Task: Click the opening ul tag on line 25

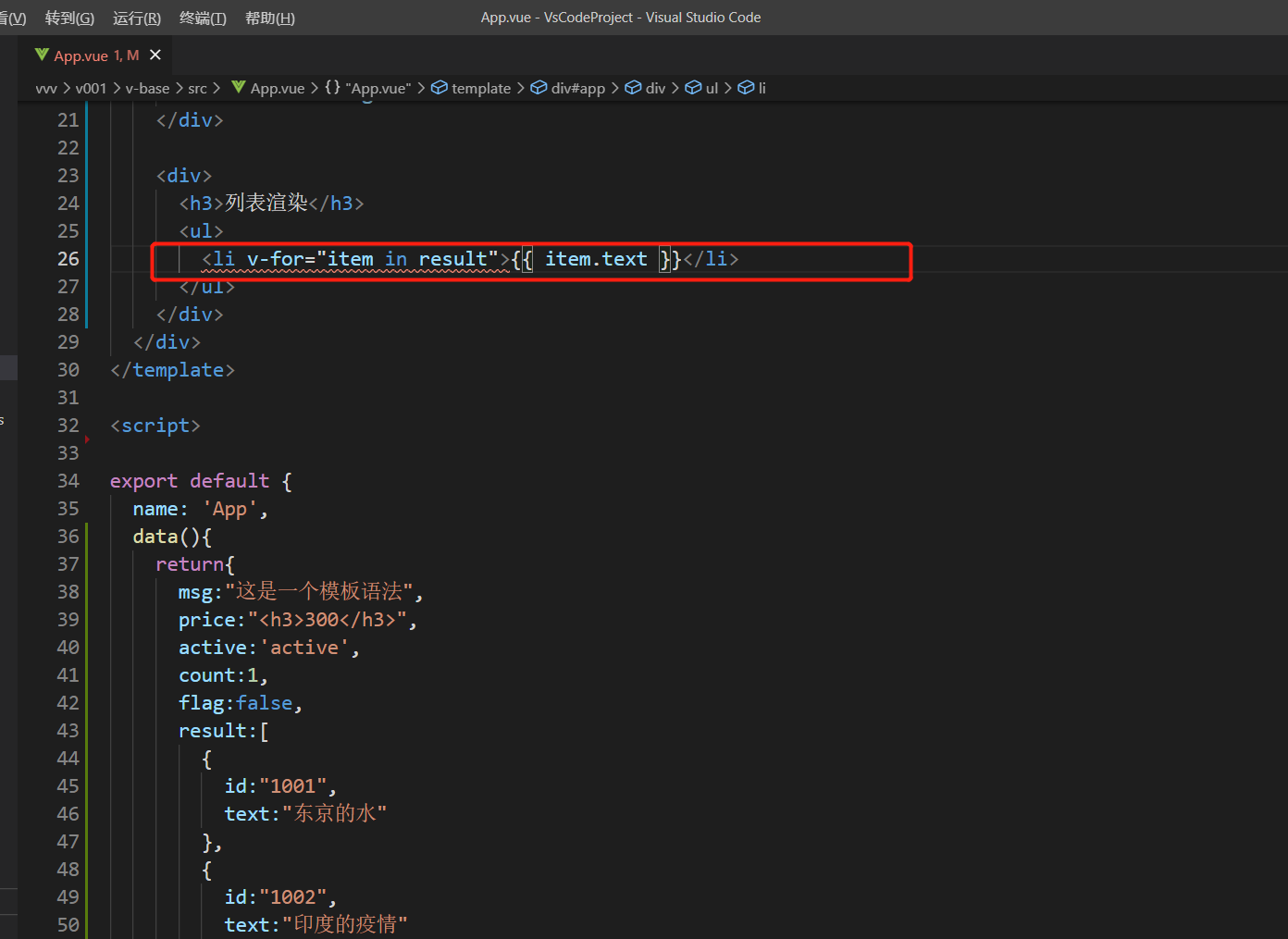Action: 201,231
